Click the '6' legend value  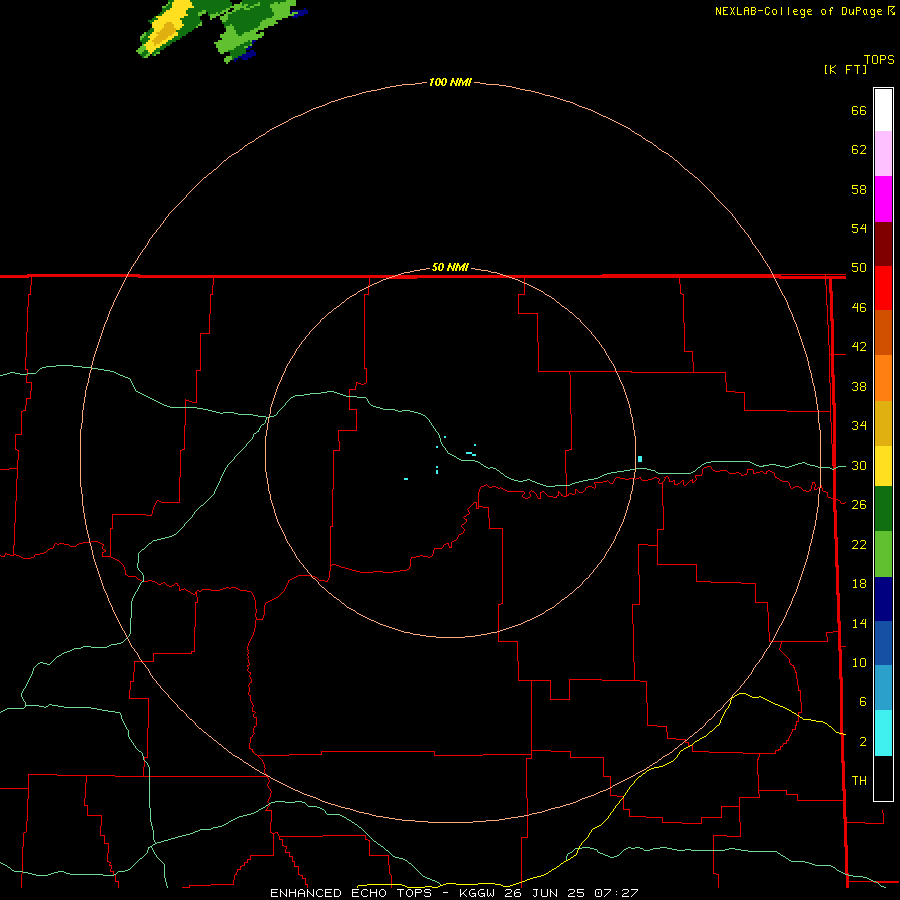tap(862, 702)
